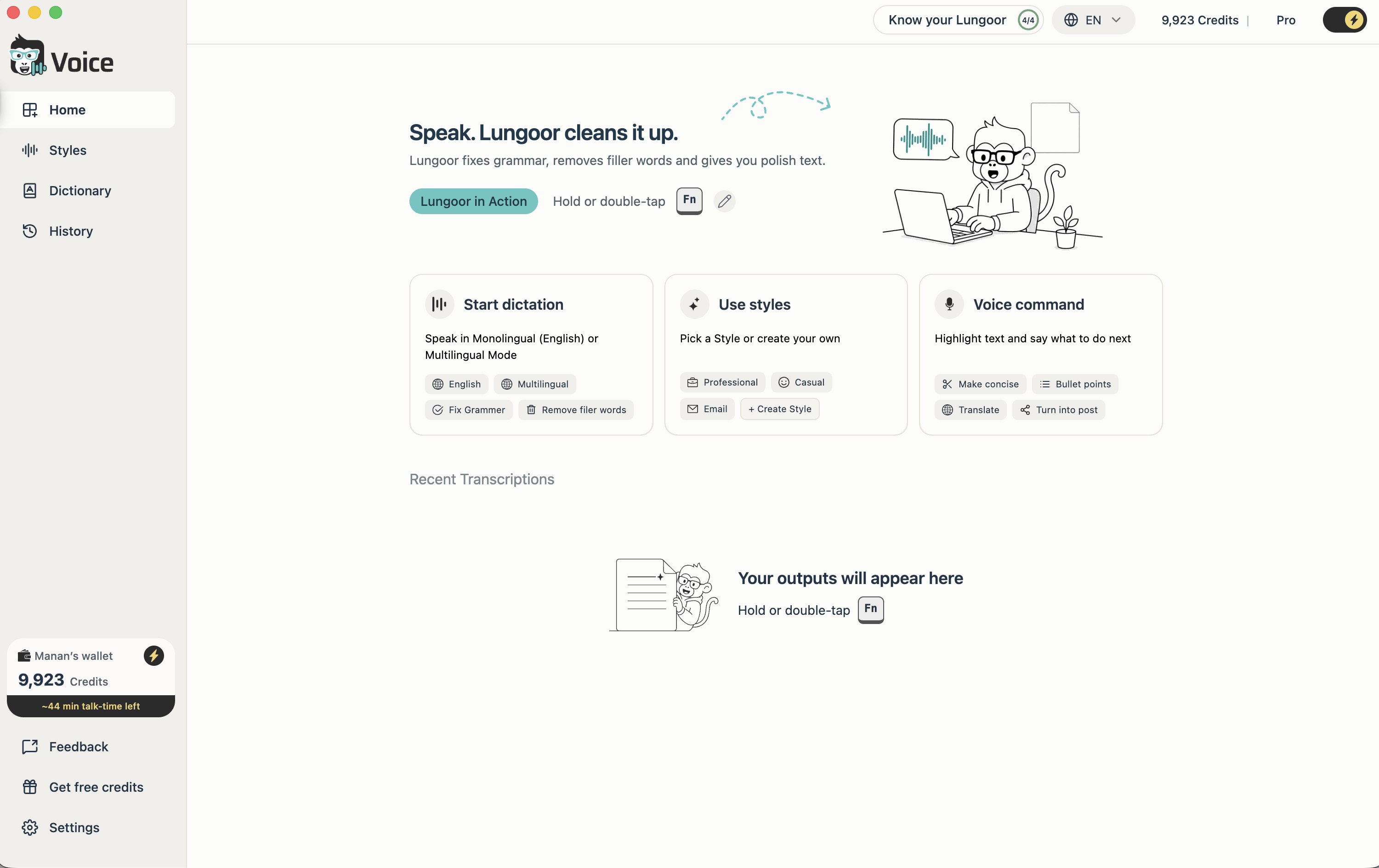Click the Home grid icon
1379x868 pixels.
click(x=30, y=110)
